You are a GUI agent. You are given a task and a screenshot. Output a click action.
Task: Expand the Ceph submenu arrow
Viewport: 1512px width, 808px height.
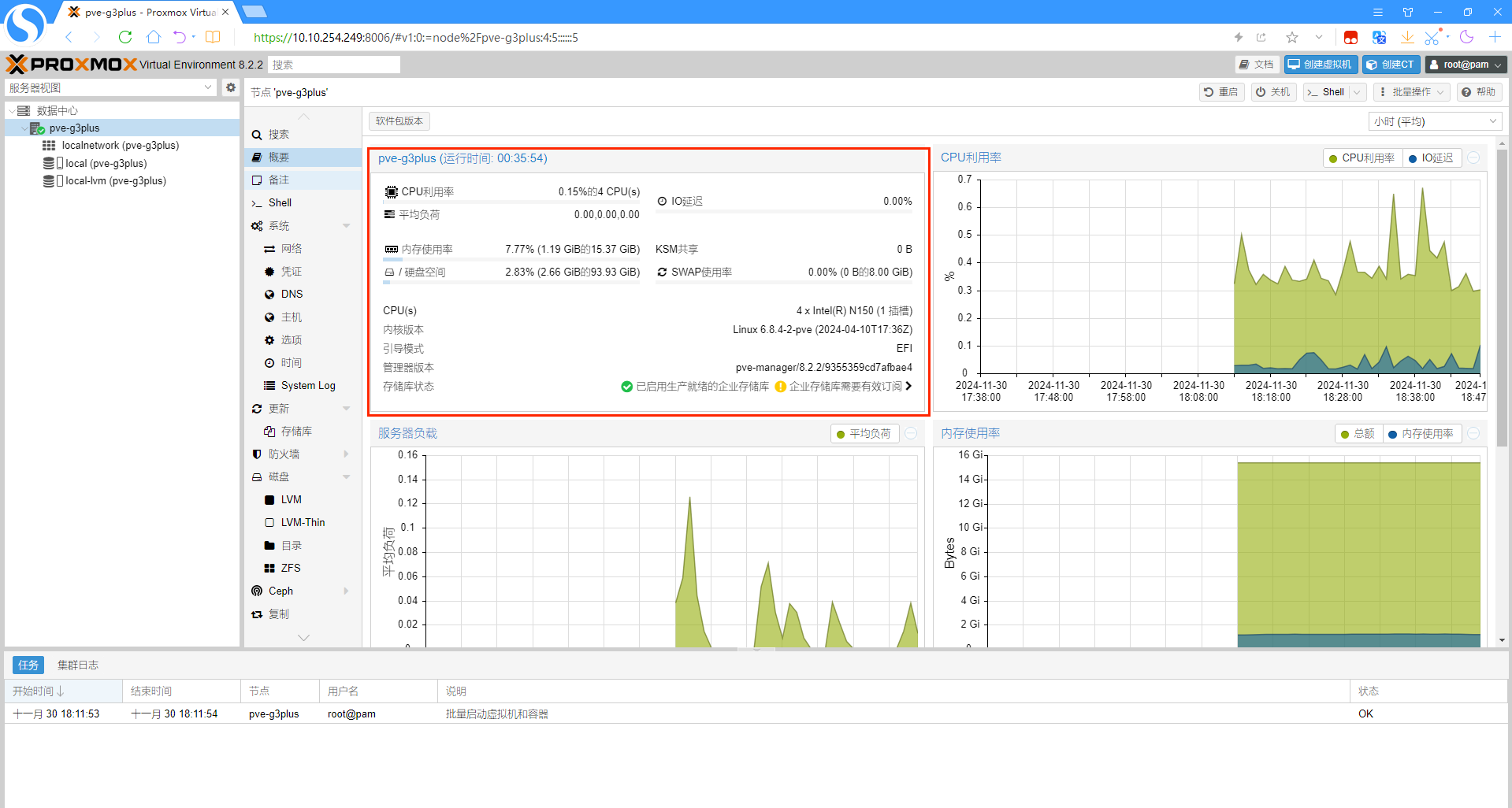tap(347, 591)
